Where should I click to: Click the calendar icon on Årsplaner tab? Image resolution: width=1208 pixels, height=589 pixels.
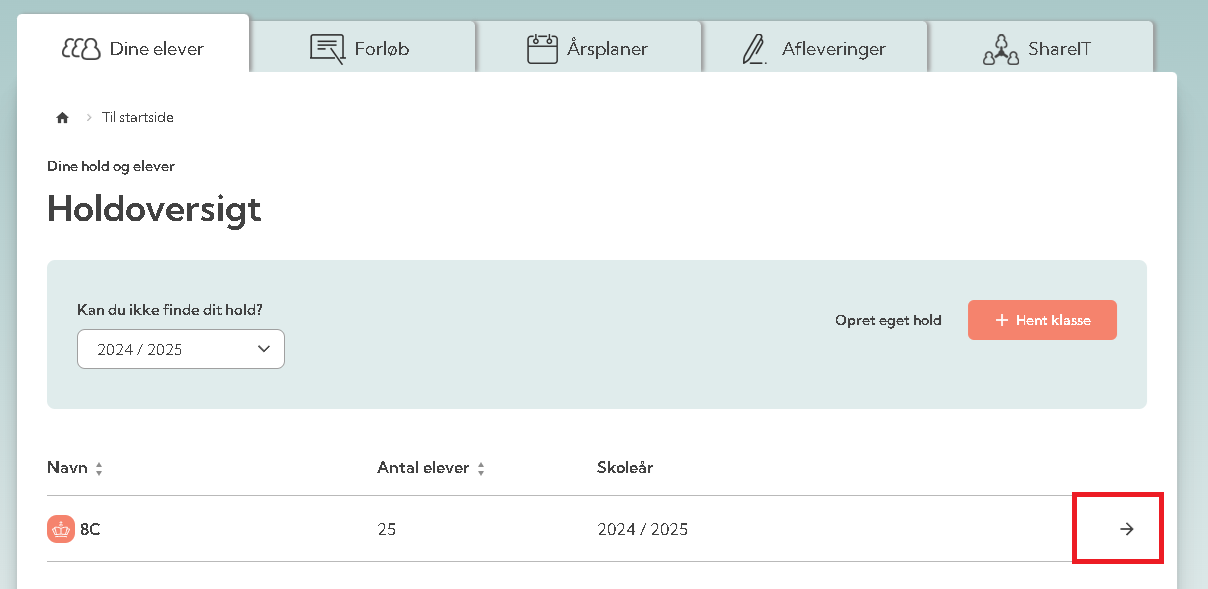click(542, 48)
